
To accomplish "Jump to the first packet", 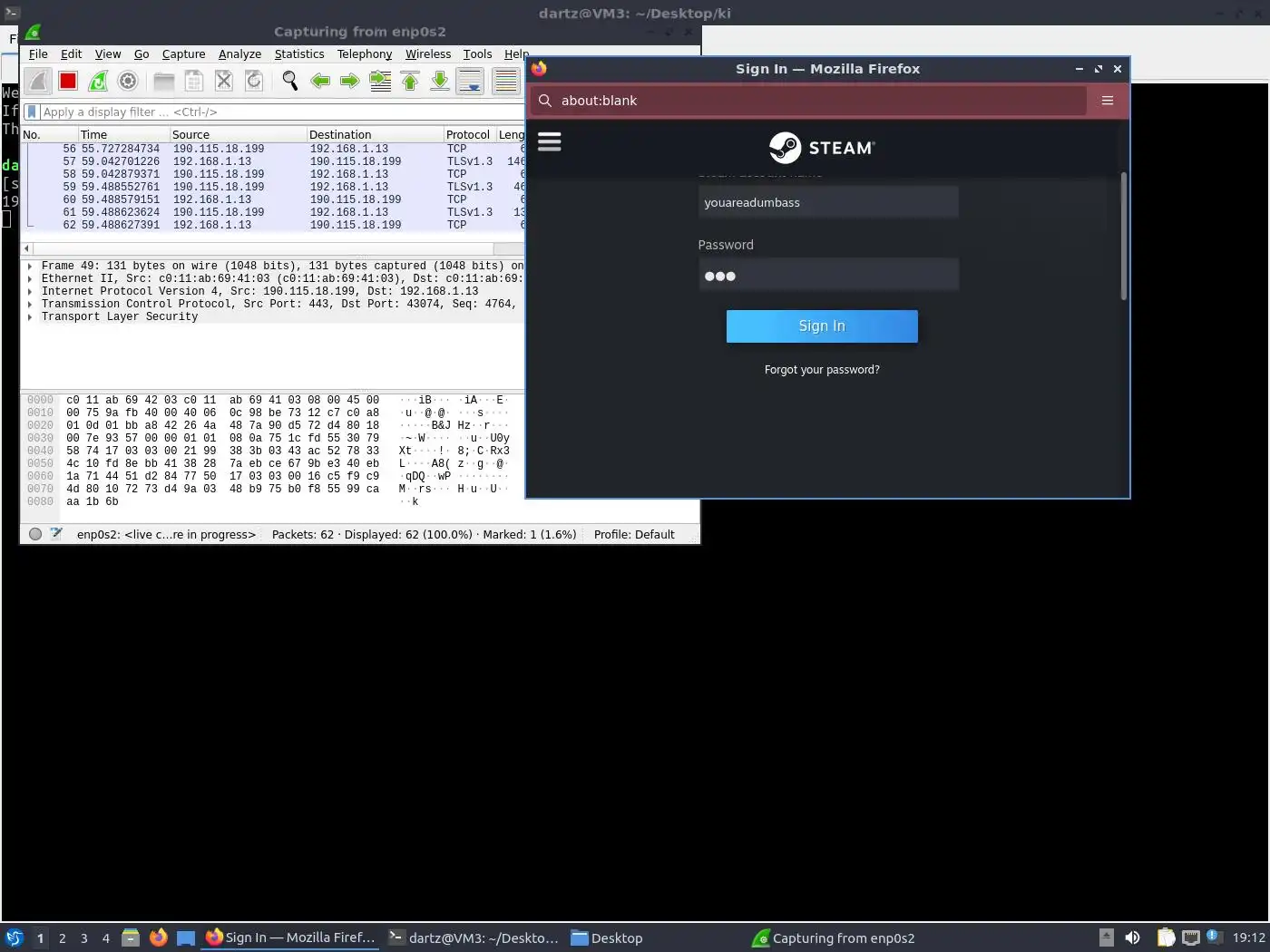I will tap(410, 82).
